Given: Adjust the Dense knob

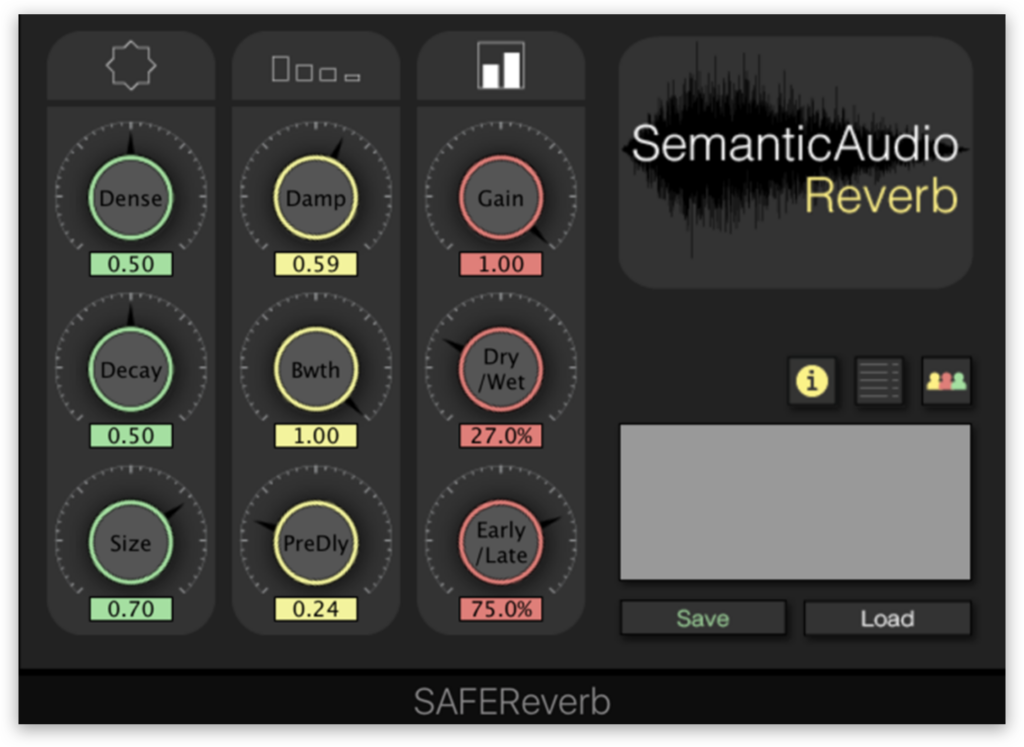Looking at the screenshot, I should [130, 198].
